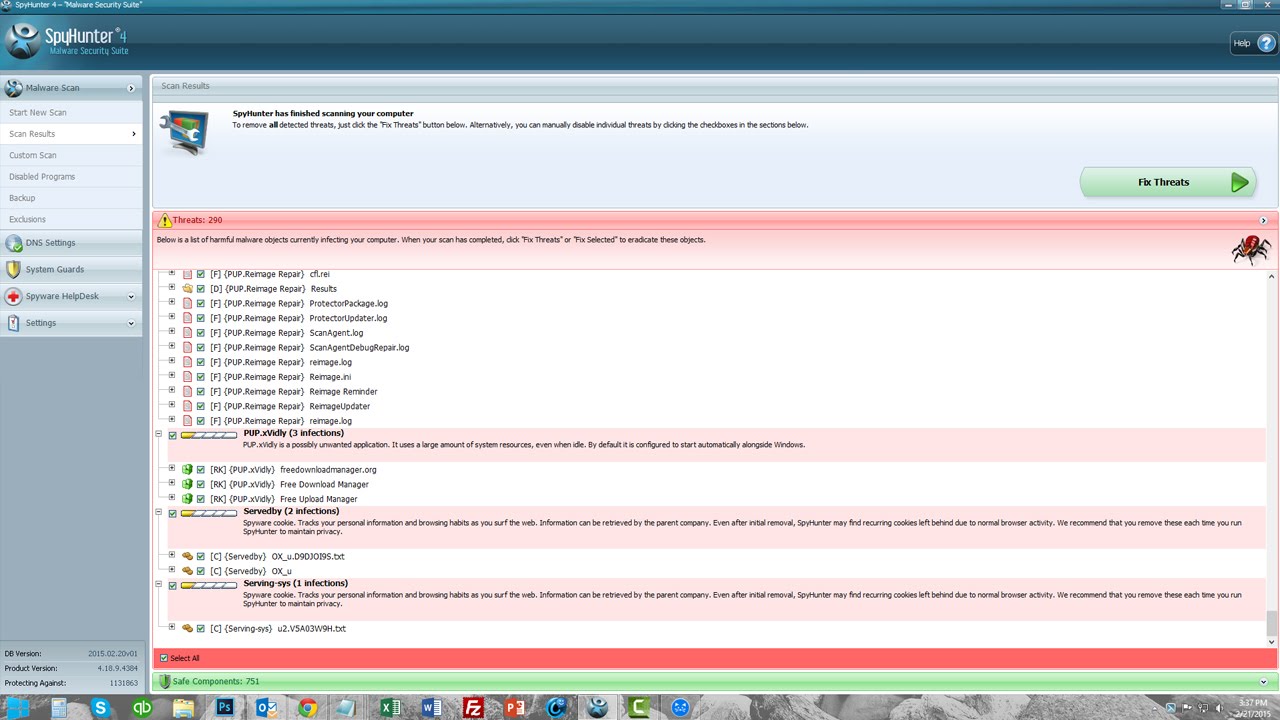
Task: Open FileZilla from the taskbar
Action: tap(473, 708)
